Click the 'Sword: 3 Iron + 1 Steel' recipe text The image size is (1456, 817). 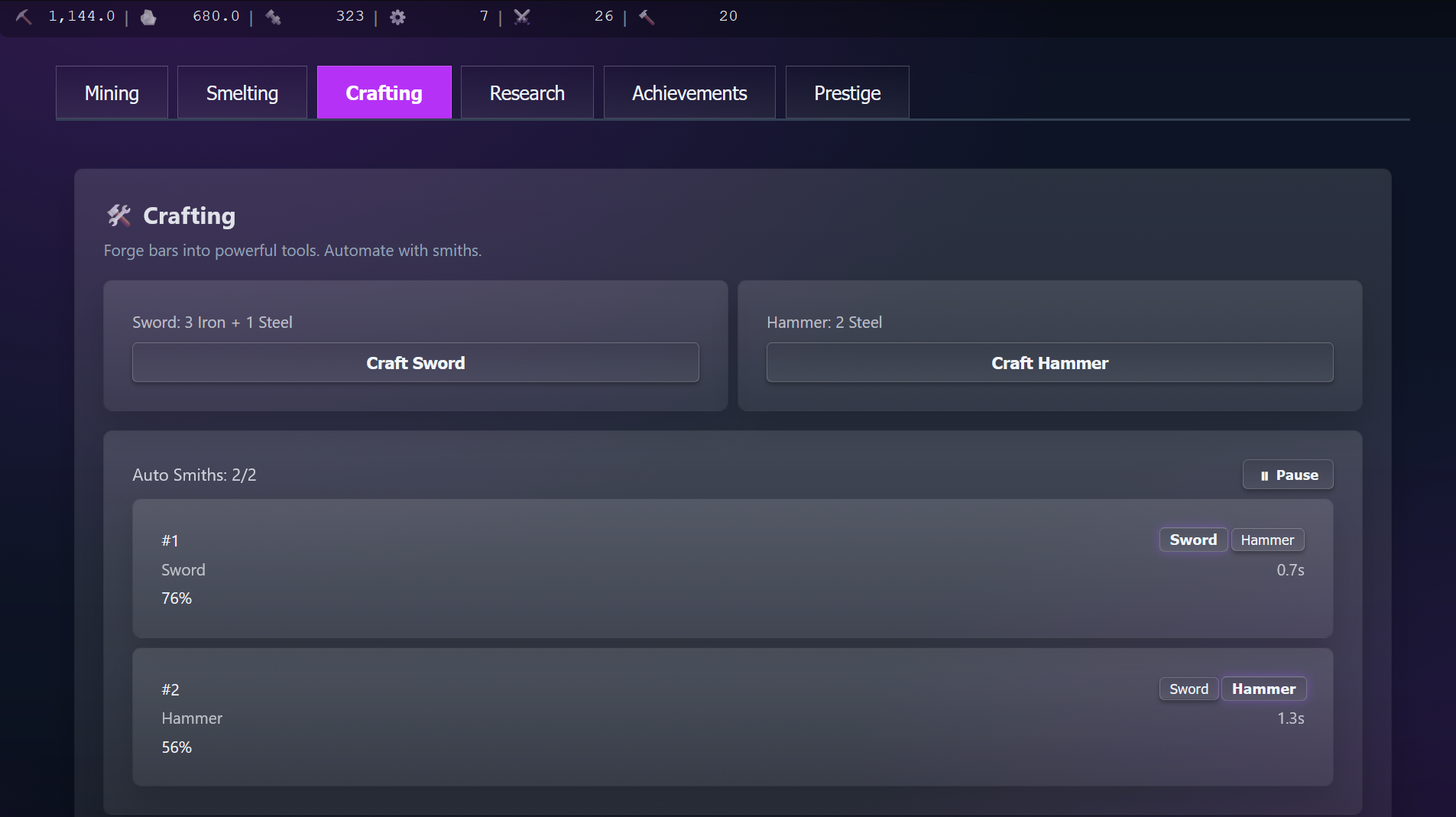212,323
